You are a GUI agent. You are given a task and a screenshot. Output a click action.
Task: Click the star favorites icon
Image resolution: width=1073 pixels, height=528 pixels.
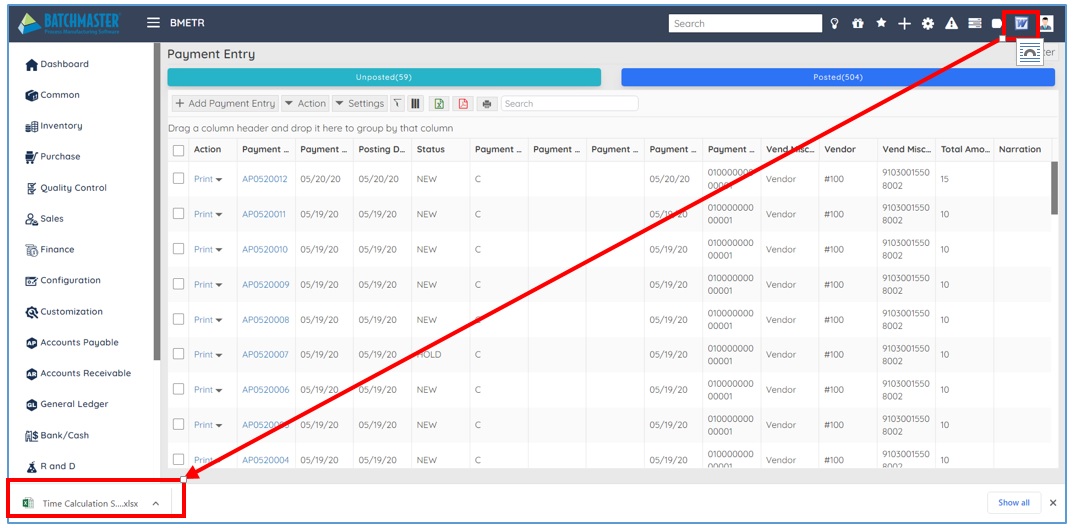click(x=881, y=24)
